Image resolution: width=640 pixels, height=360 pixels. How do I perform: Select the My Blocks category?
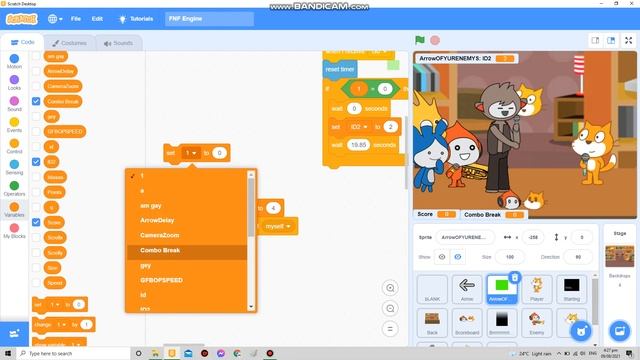(14, 231)
